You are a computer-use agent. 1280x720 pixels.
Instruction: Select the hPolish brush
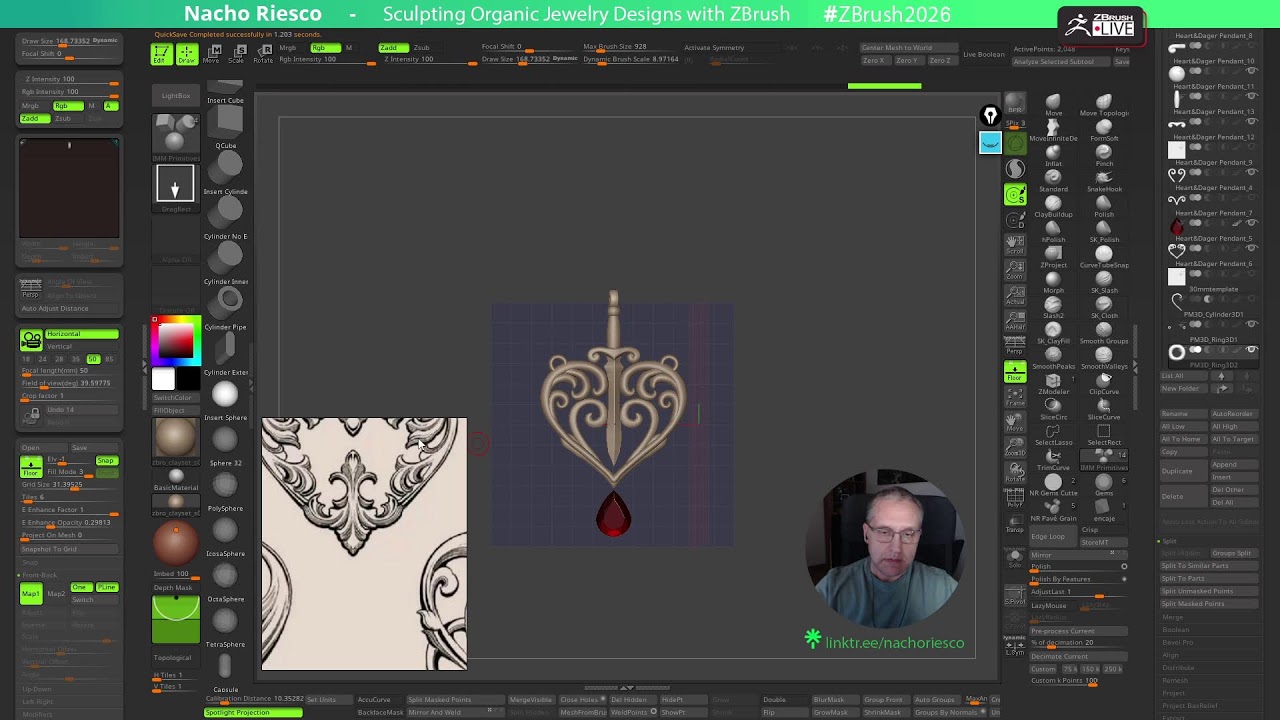[x=1053, y=231]
